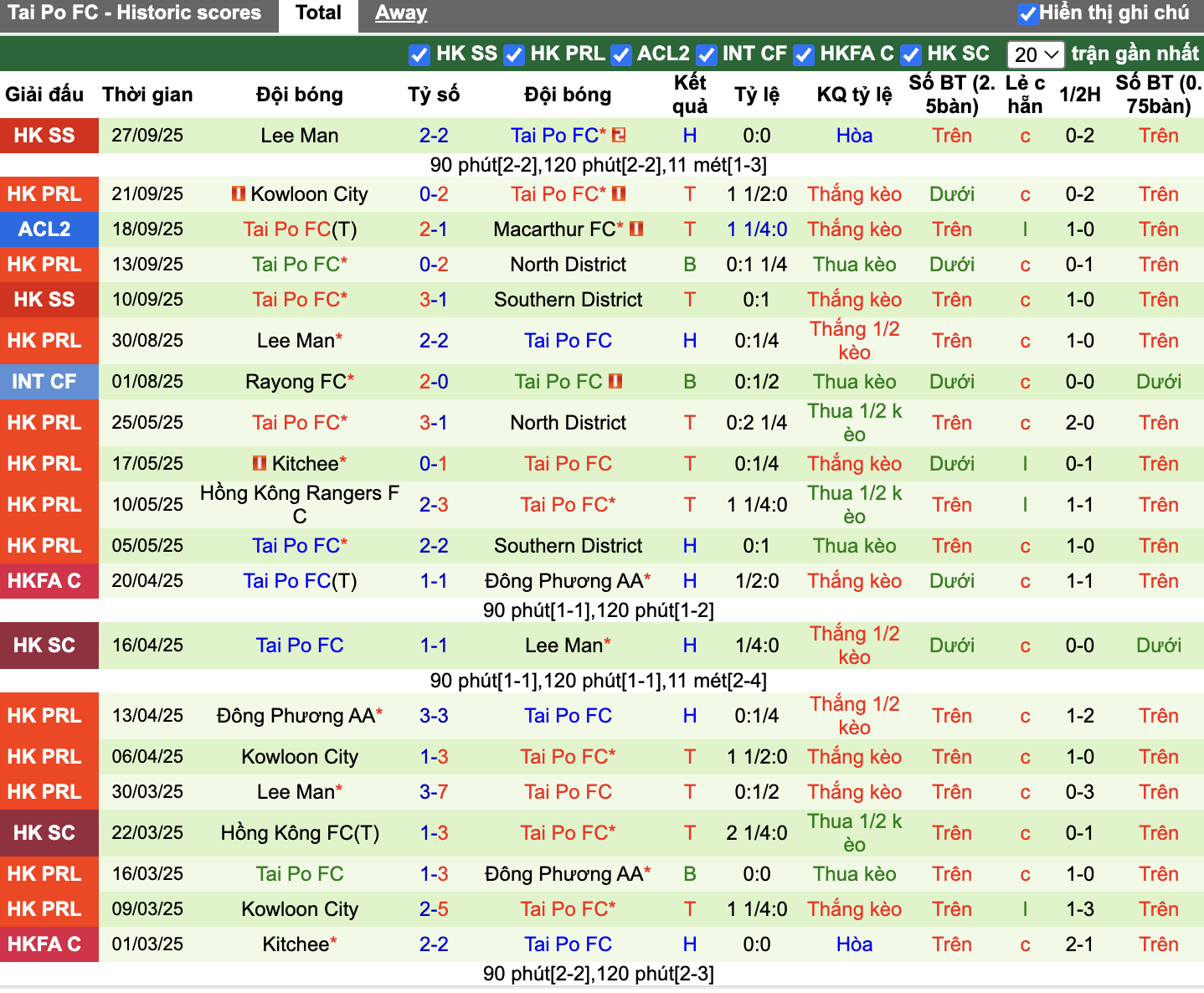Screen dimensions: 1204x993
Task: Click the Tỷ số column header
Action: pos(434,95)
